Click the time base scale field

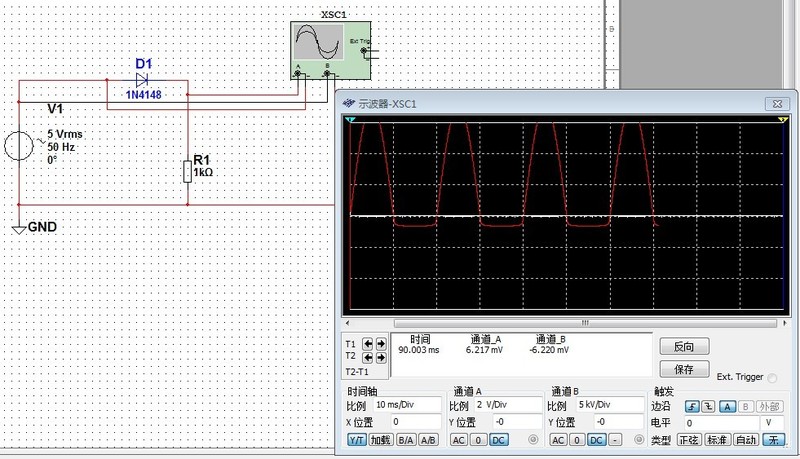[406, 406]
